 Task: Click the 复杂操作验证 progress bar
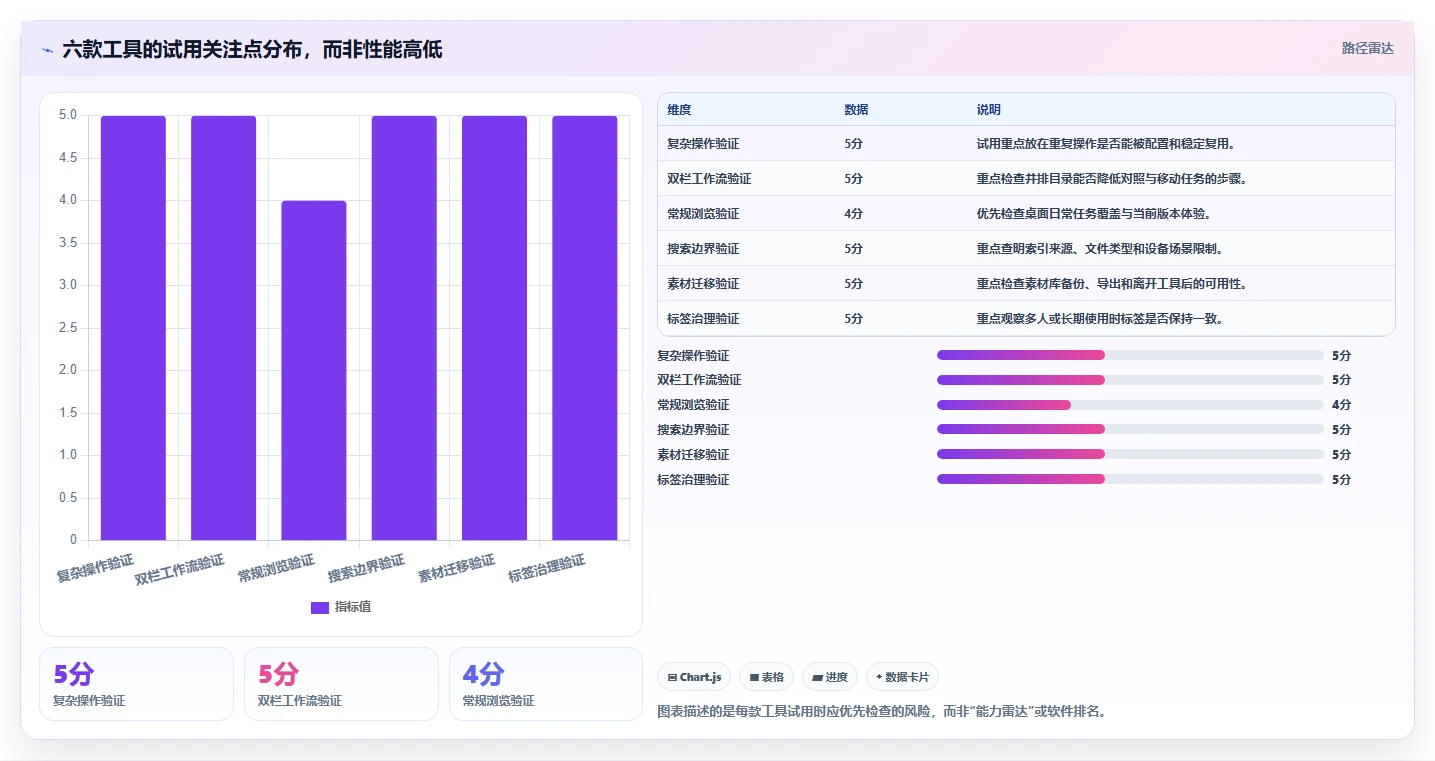(x=1130, y=355)
